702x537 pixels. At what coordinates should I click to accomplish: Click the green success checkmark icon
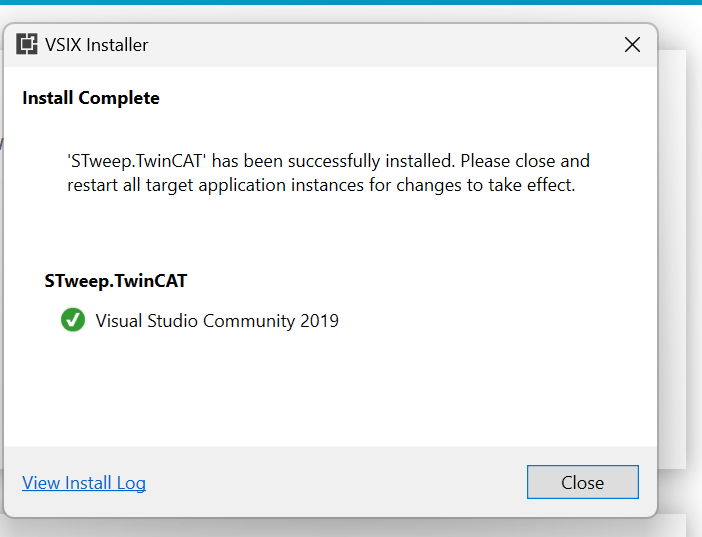[73, 320]
